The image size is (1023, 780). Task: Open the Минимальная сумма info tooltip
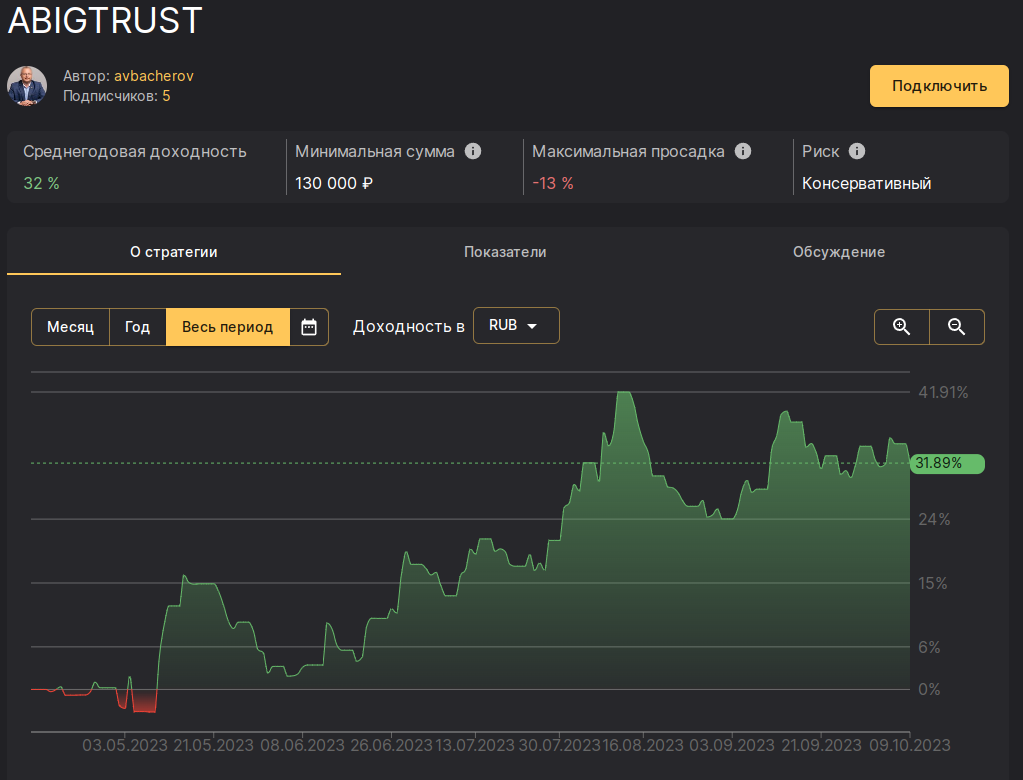point(472,151)
